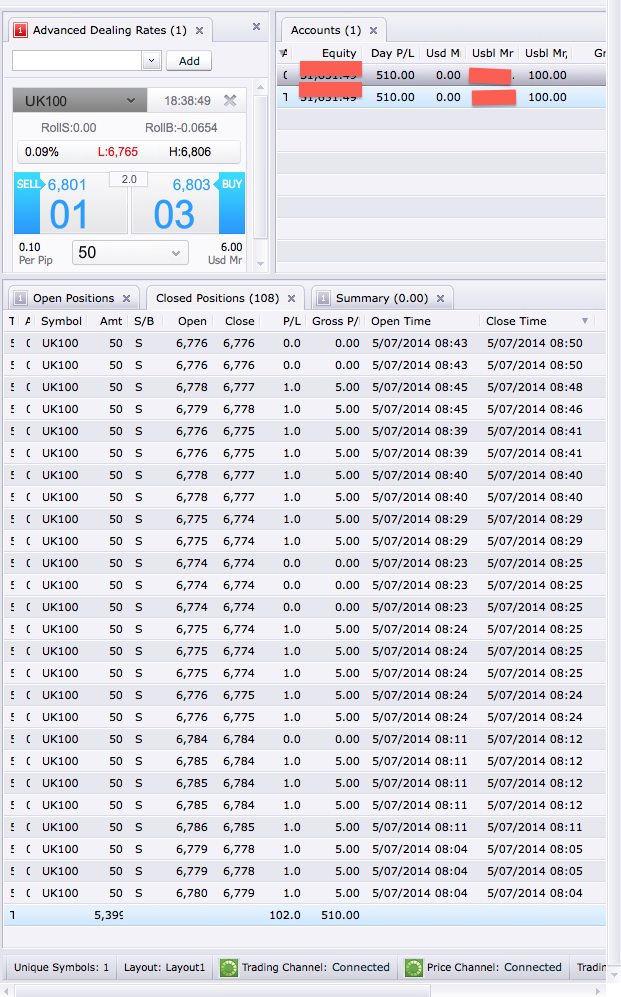Viewport: 621px width, 997px height.
Task: Remove the UK100 rate tile
Action: [x=230, y=100]
